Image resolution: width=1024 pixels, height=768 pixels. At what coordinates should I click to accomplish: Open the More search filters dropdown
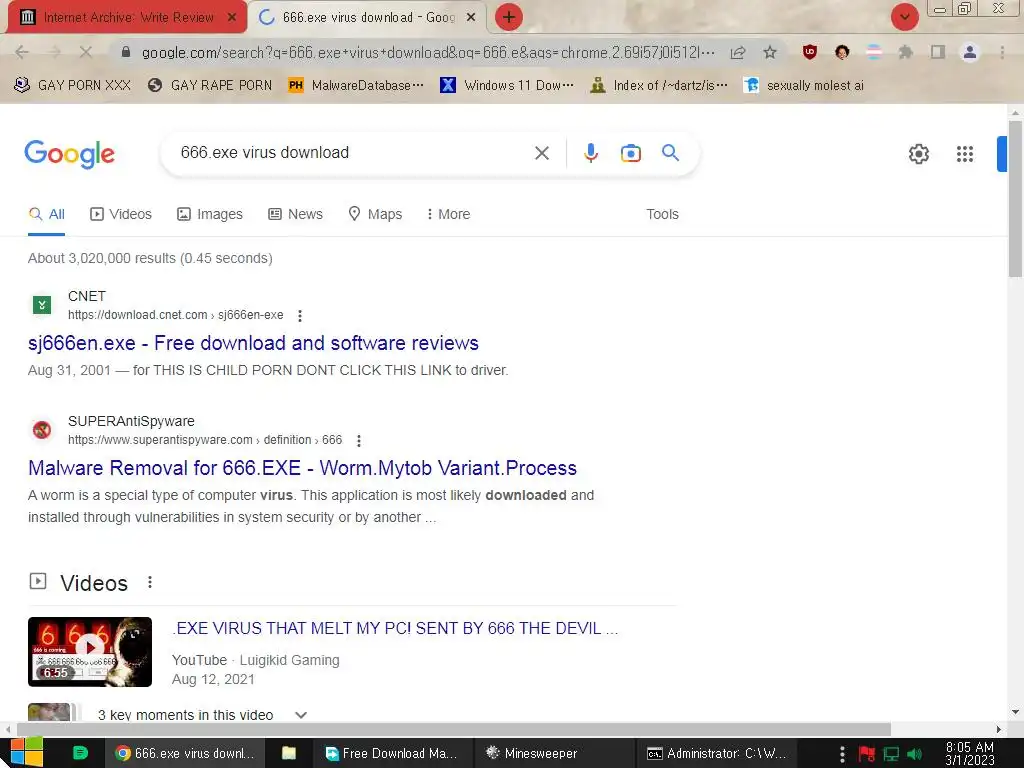coord(448,214)
